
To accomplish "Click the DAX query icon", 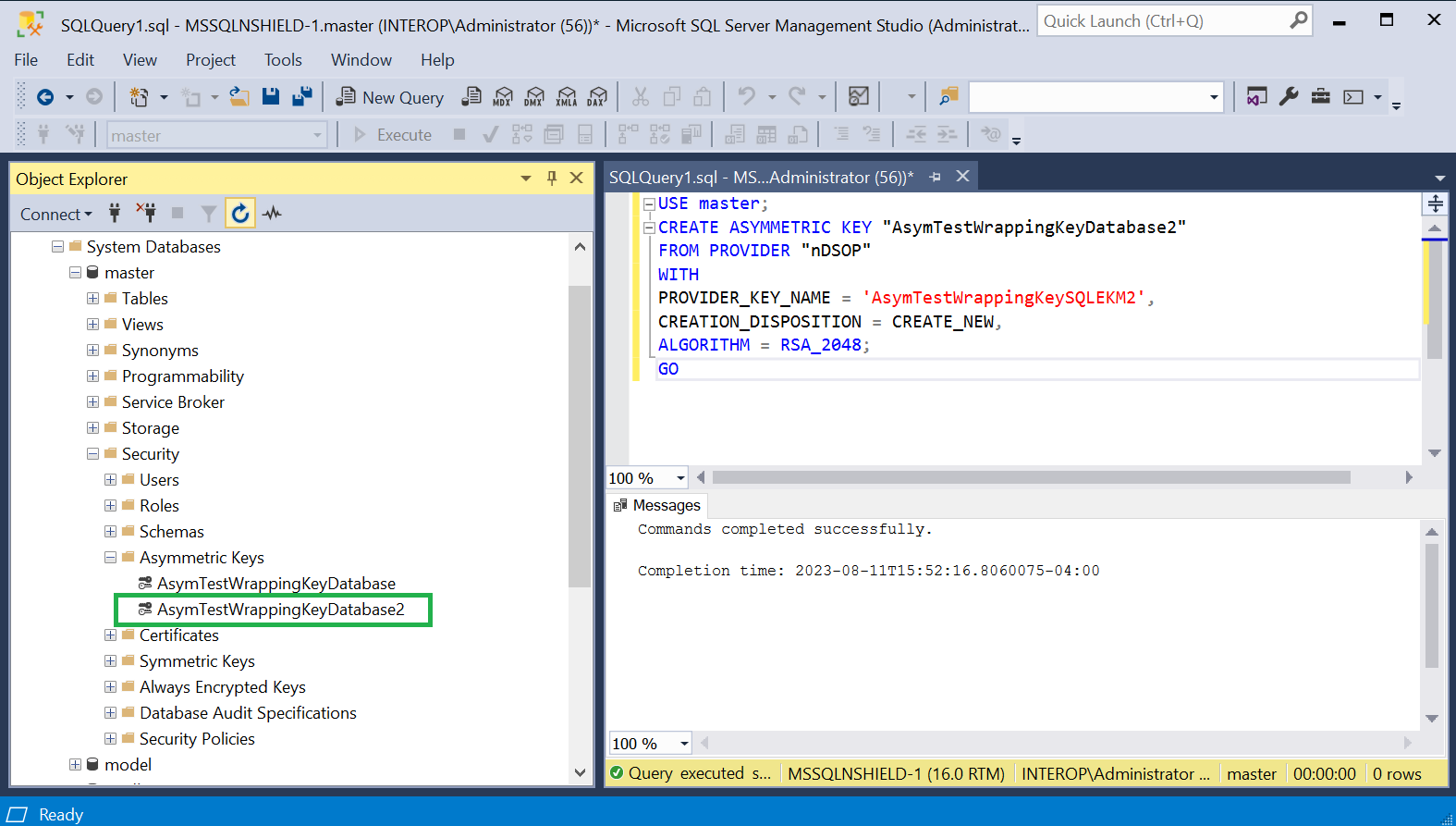I will [598, 96].
